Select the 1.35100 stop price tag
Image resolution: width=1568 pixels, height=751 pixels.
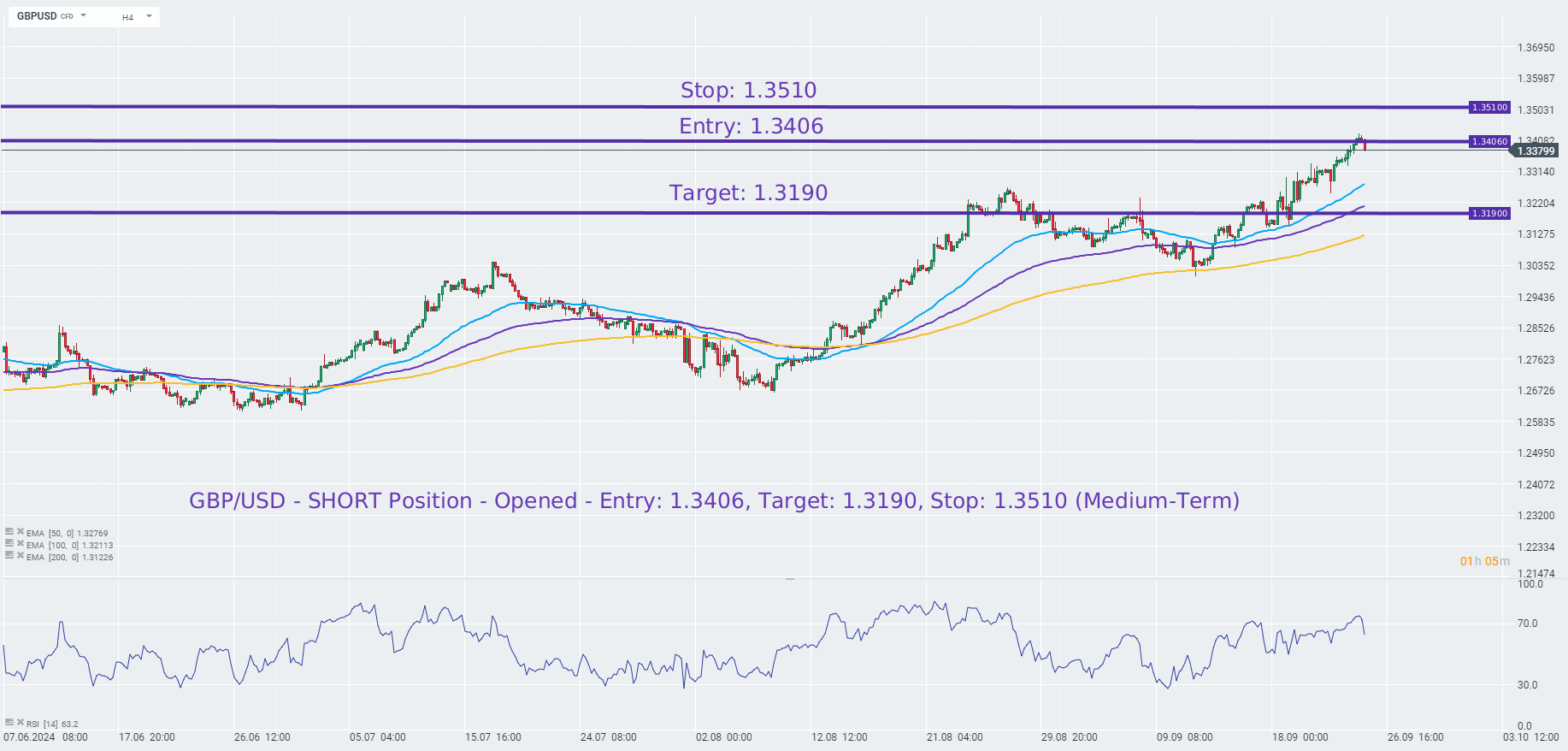1489,108
